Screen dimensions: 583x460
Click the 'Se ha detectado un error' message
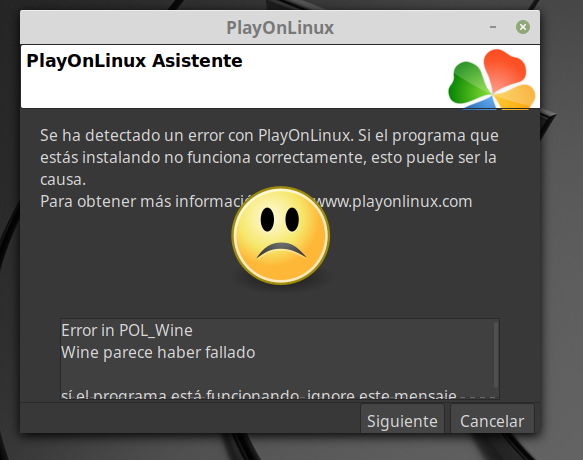[269, 168]
